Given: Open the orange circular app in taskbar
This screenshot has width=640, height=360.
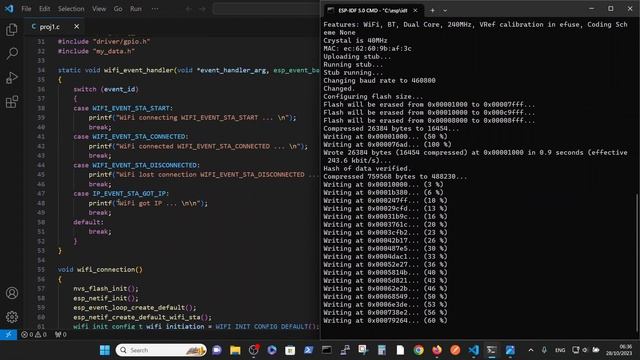Looking at the screenshot, I should pyautogui.click(x=455, y=350).
